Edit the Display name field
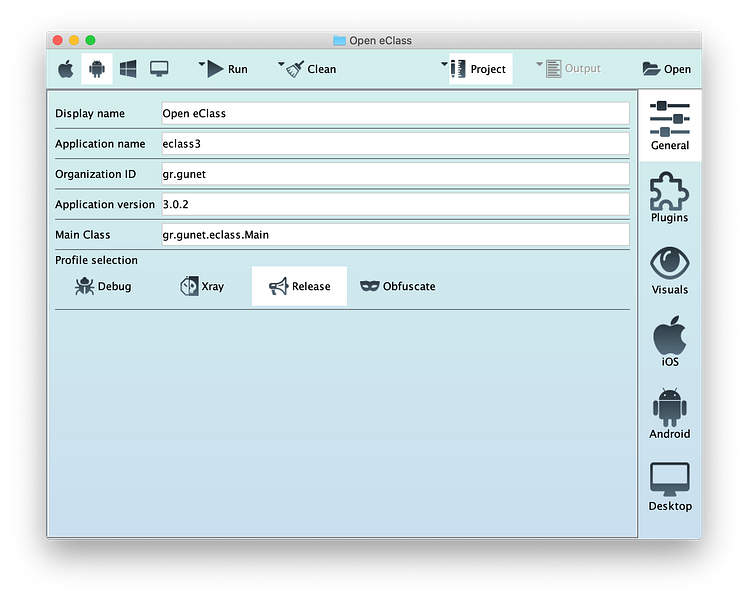The width and height of the screenshot is (748, 600). tap(395, 114)
